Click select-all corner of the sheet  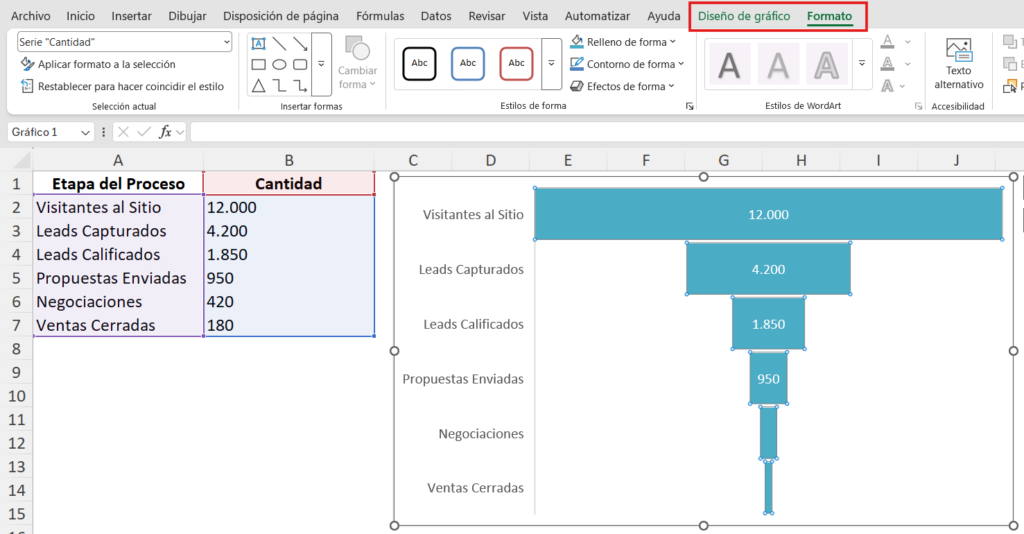click(x=21, y=160)
